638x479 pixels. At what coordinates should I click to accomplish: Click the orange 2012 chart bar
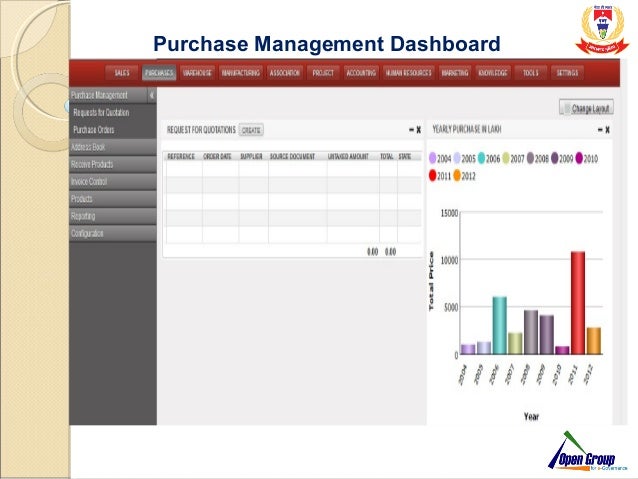(x=594, y=341)
